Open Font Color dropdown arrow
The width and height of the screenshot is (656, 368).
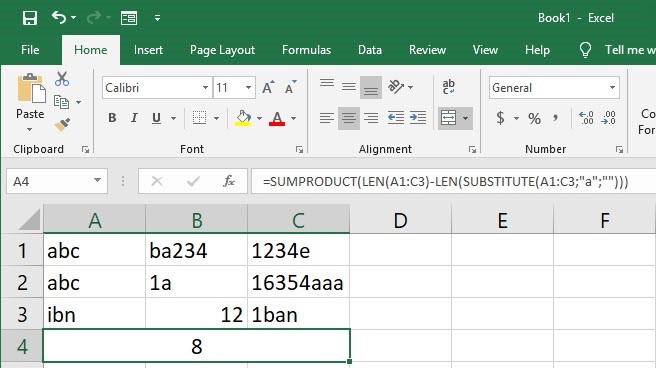pyautogui.click(x=293, y=118)
